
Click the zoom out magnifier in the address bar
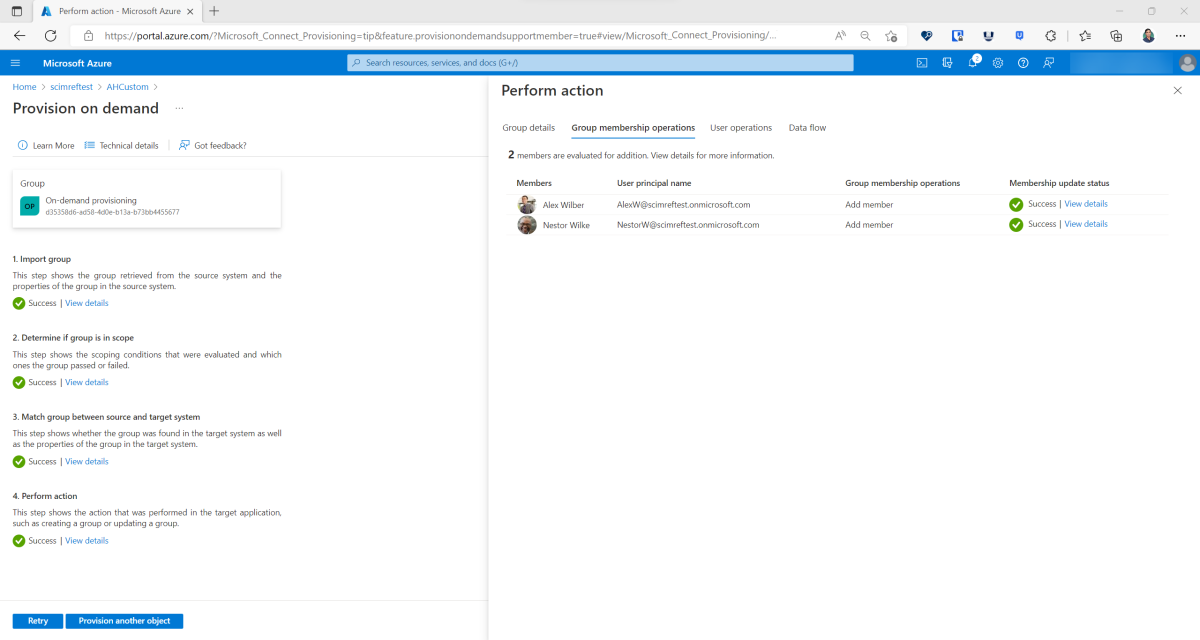click(x=866, y=35)
